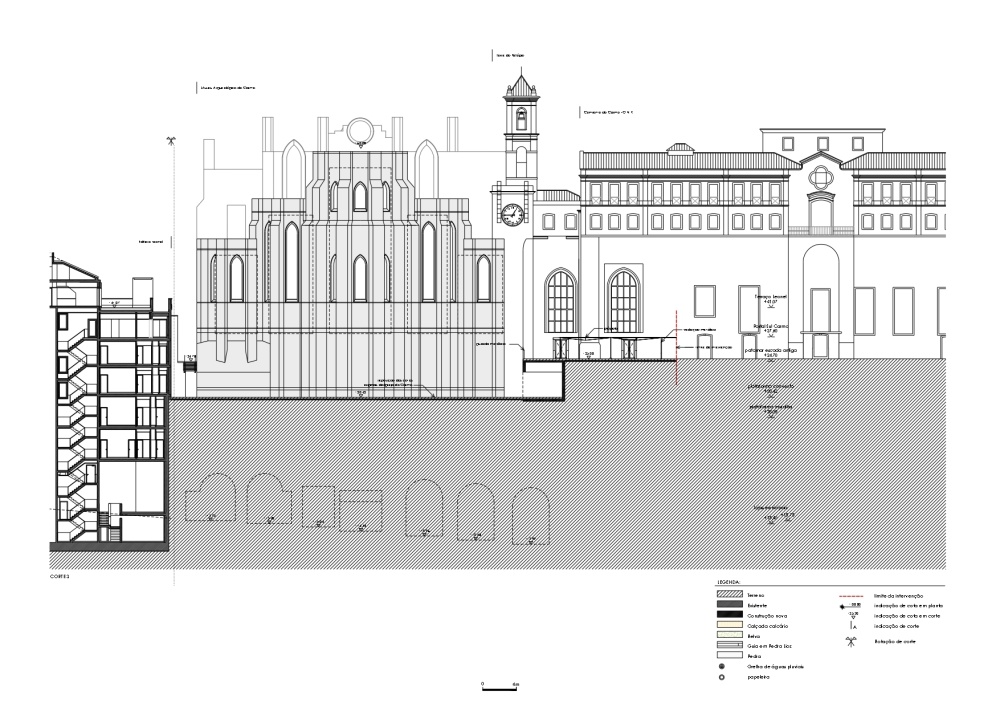The height and width of the screenshot is (707, 1000).
Task: Click the 'CORTE' drawing title label
Action: [60, 577]
